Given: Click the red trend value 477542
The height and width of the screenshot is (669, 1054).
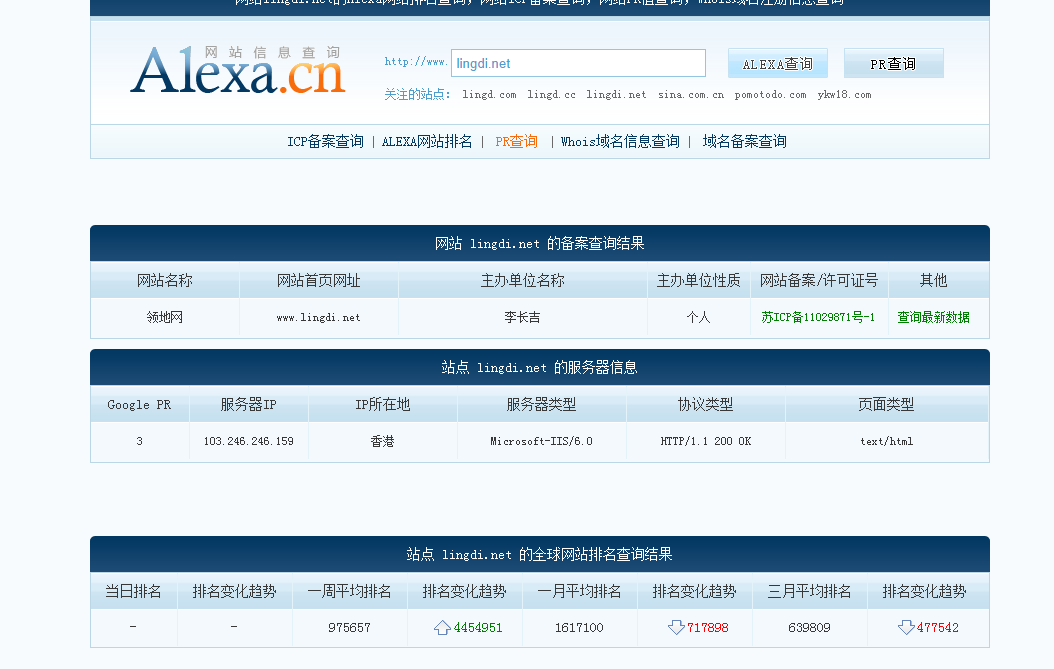Looking at the screenshot, I should [x=938, y=628].
